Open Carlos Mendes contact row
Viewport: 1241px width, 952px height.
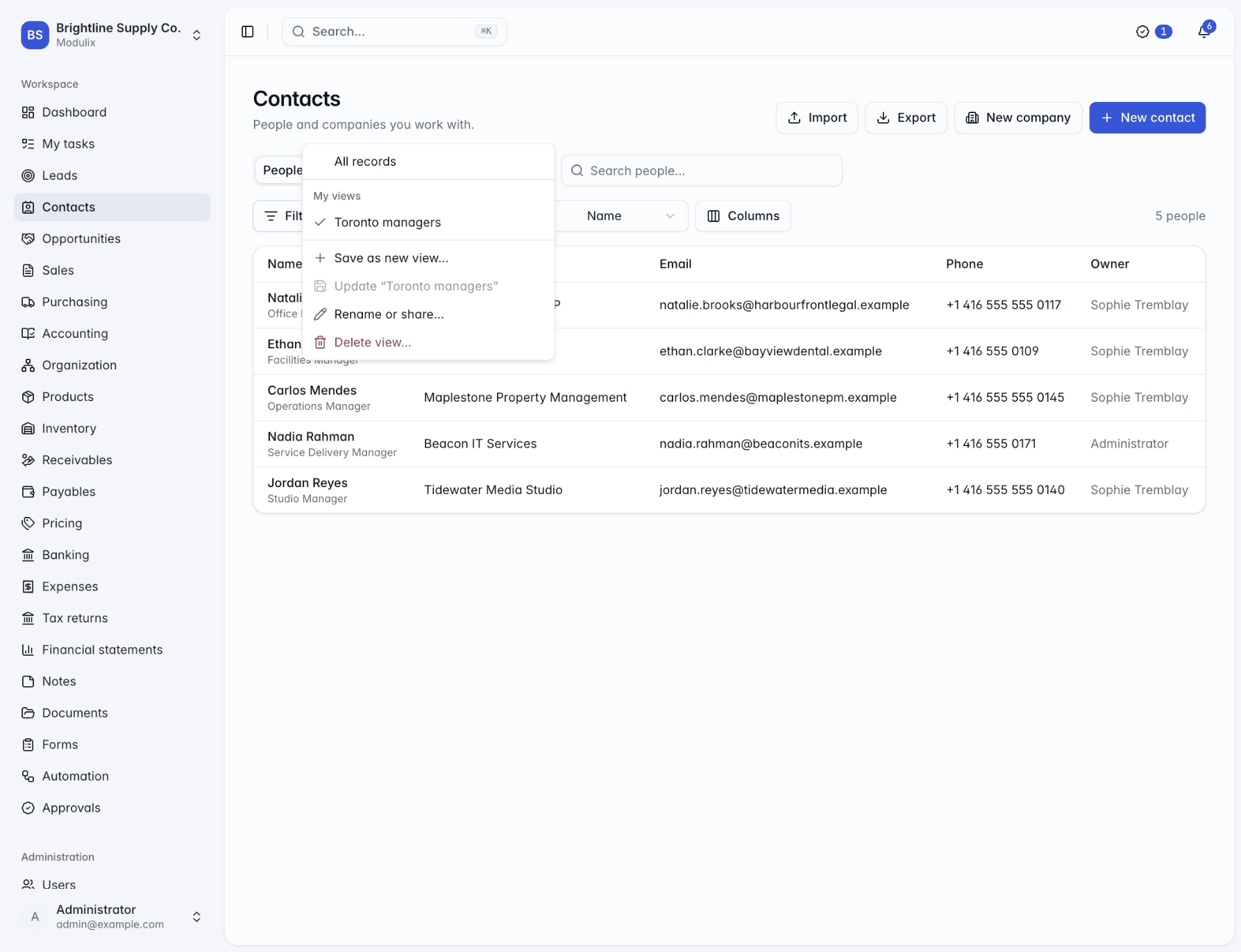[729, 398]
